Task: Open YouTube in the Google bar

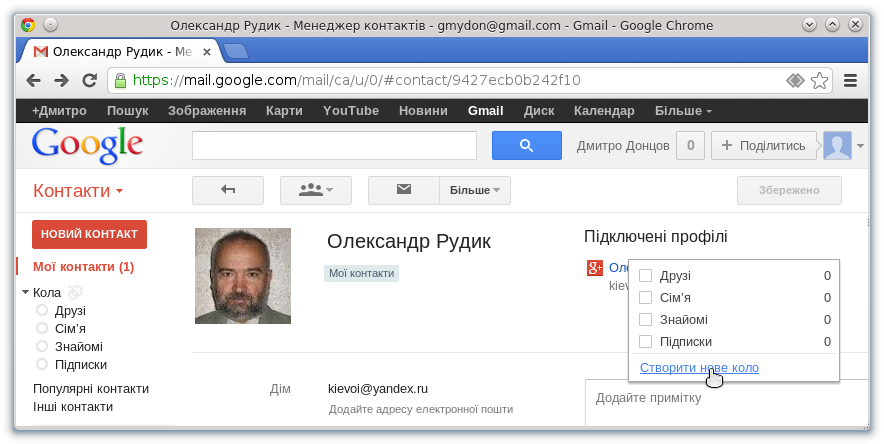Action: tap(351, 111)
